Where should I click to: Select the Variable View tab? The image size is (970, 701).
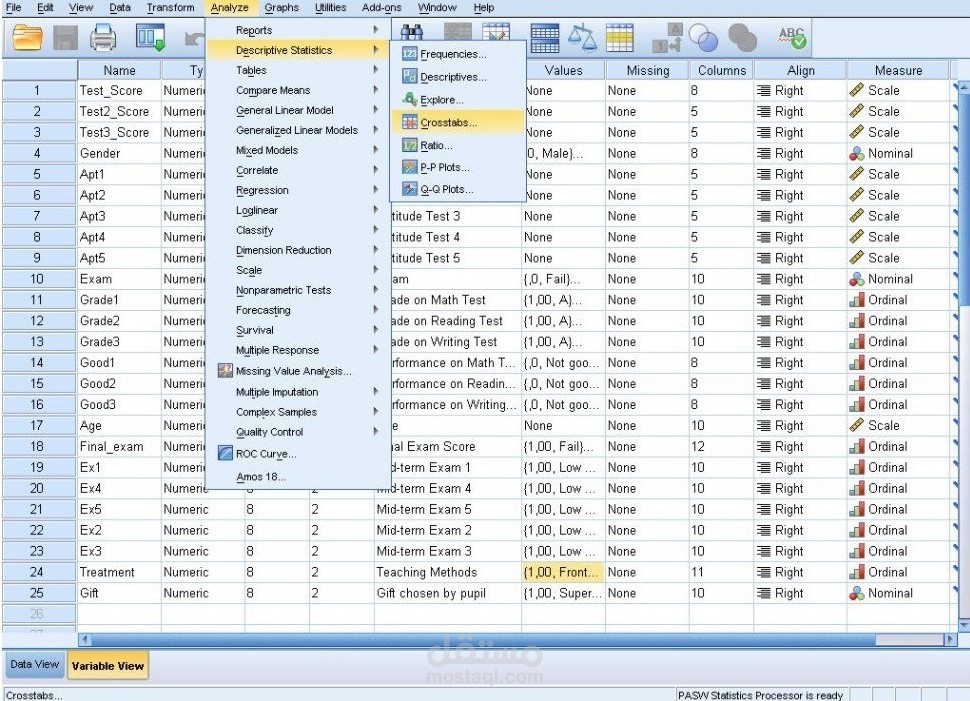[108, 666]
